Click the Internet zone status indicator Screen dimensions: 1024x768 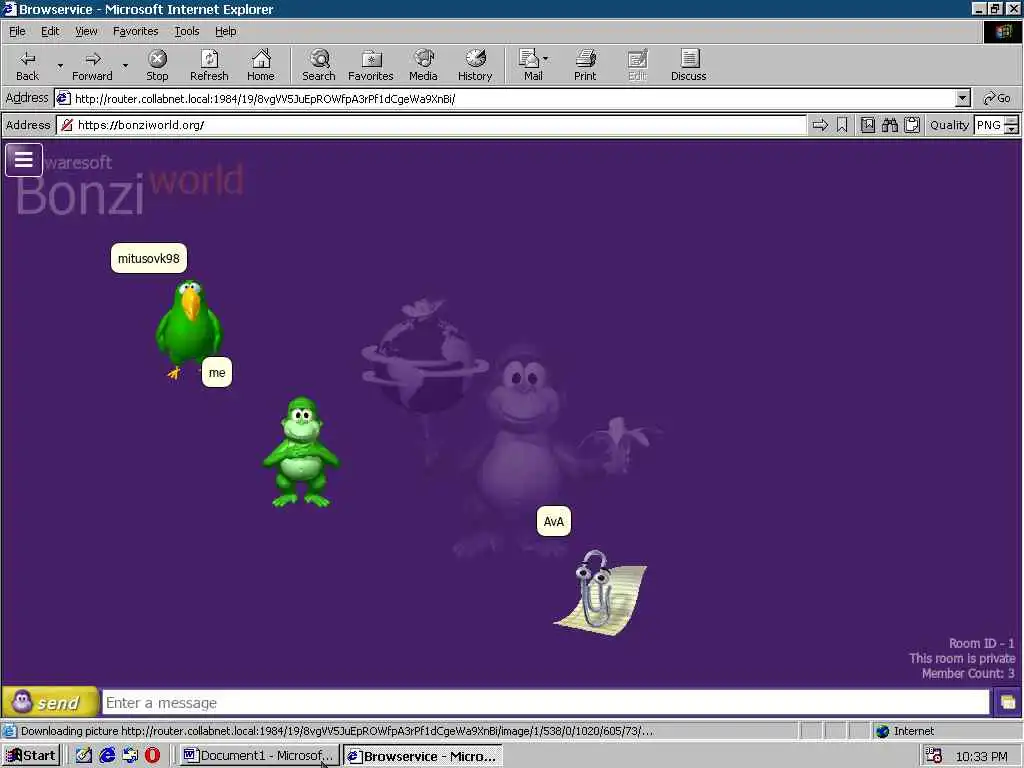(904, 731)
